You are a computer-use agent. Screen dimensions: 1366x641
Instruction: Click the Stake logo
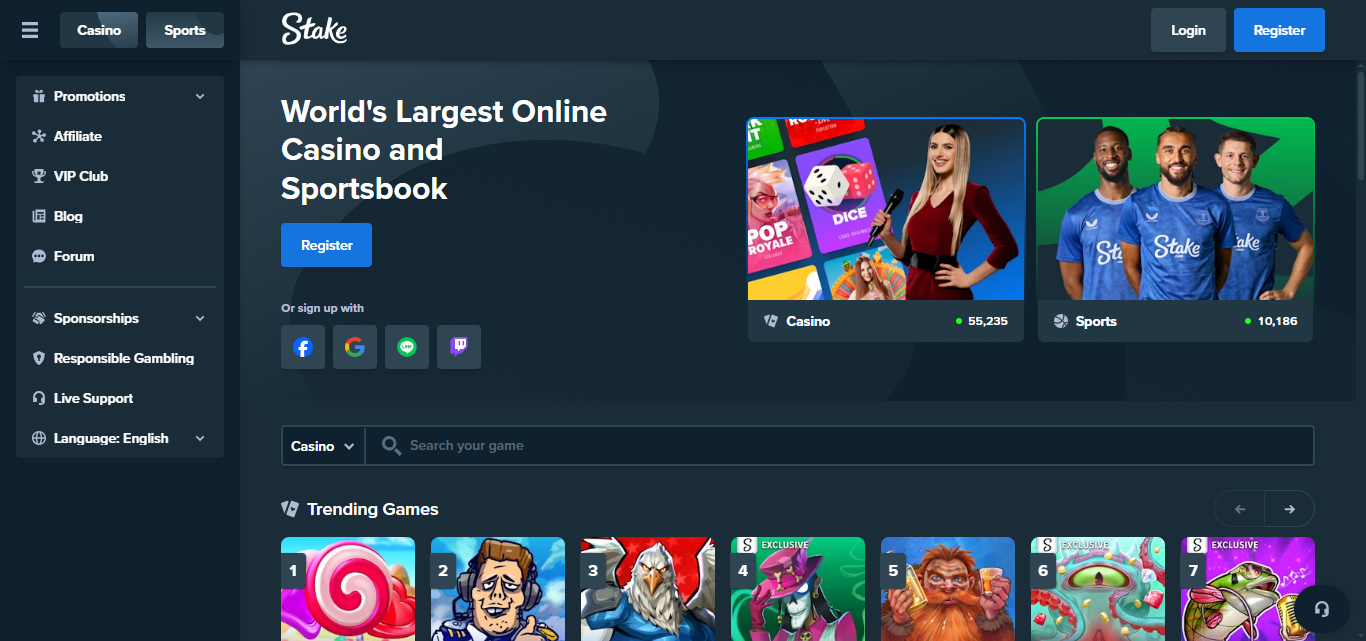pyautogui.click(x=314, y=30)
